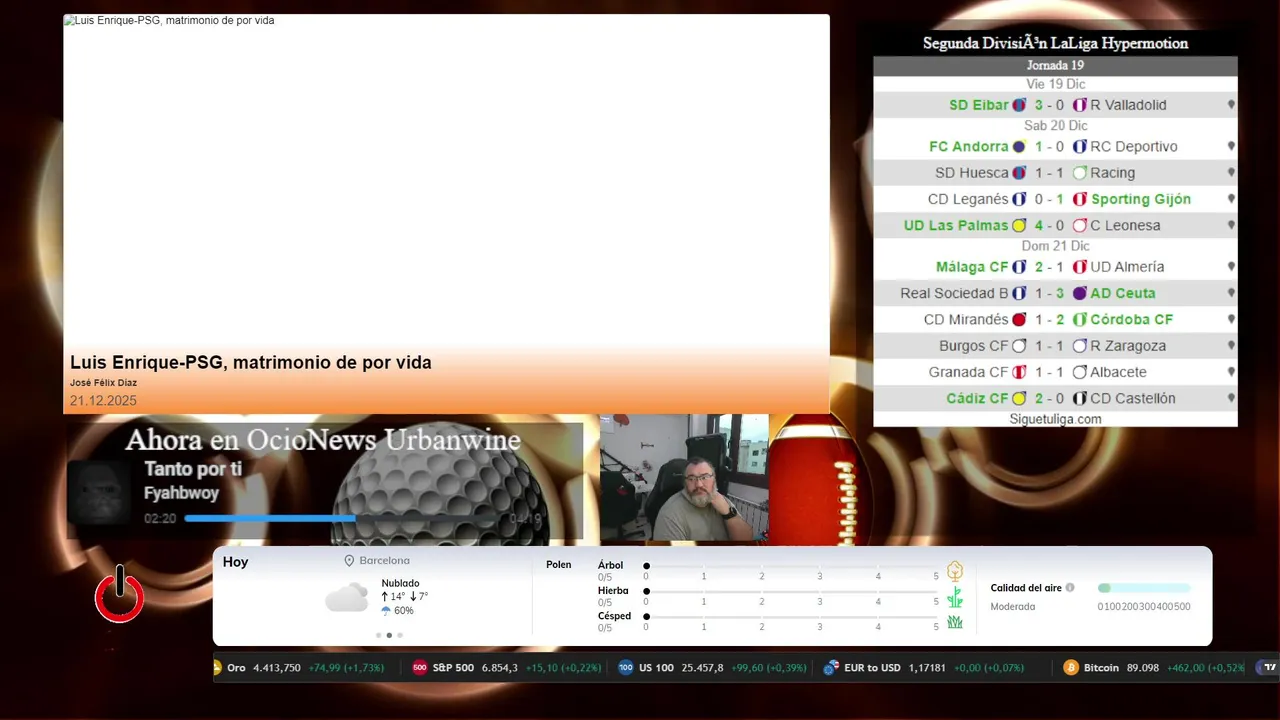This screenshot has height=720, width=1280.
Task: Click the Hoy weather heading
Action: (x=236, y=562)
